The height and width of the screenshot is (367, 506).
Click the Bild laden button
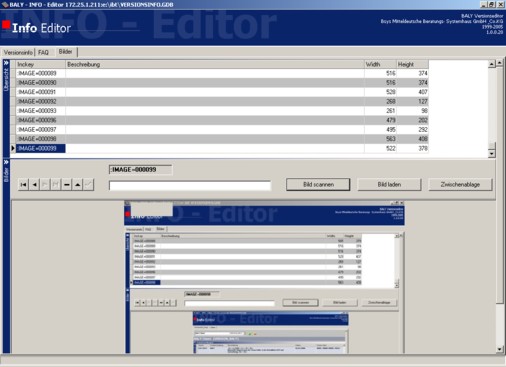(389, 184)
